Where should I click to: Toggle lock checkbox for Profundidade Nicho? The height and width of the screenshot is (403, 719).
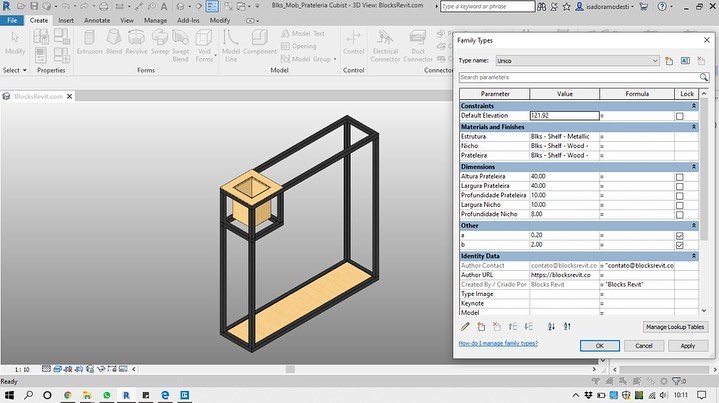pyautogui.click(x=680, y=215)
